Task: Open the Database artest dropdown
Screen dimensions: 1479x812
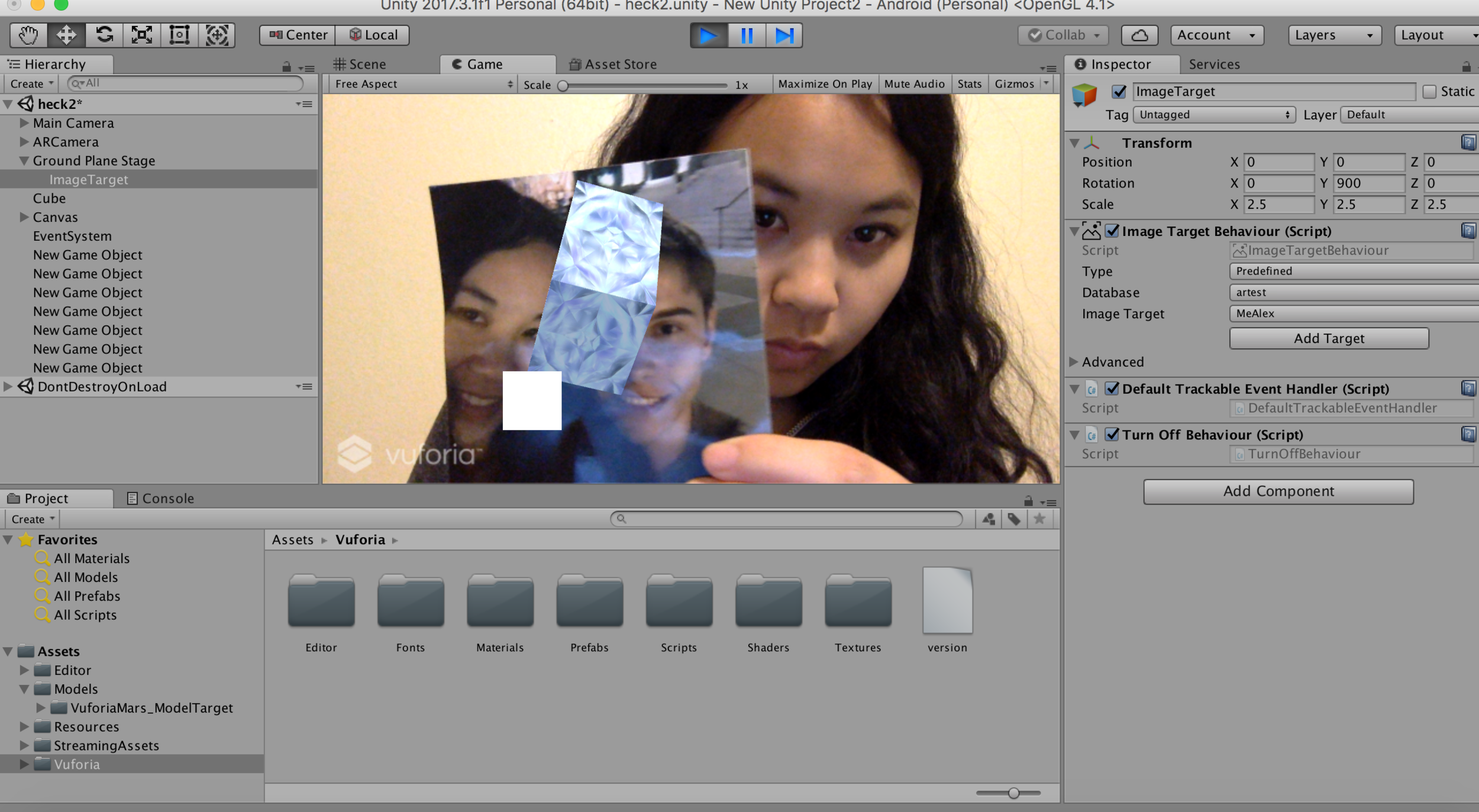Action: (x=1354, y=292)
